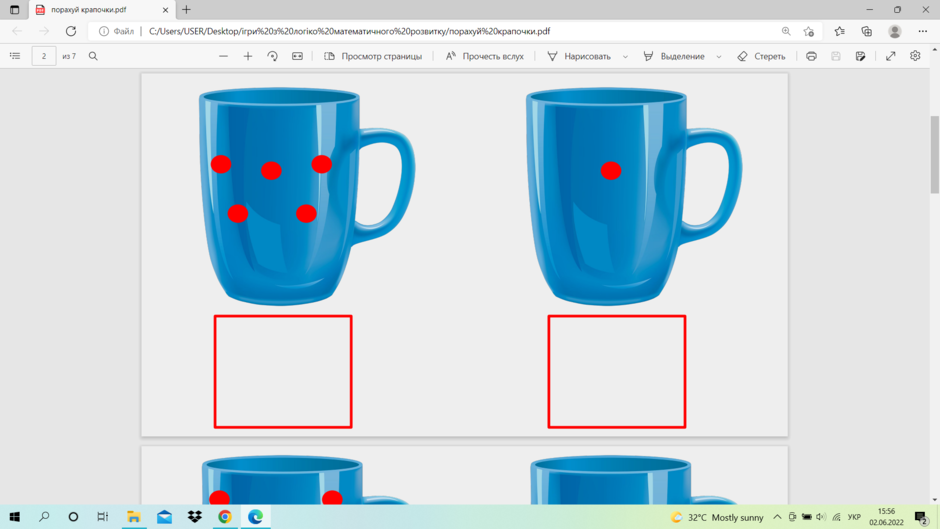The width and height of the screenshot is (940, 529).
Task: Start Прочесть вслух read aloud
Action: [x=484, y=56]
